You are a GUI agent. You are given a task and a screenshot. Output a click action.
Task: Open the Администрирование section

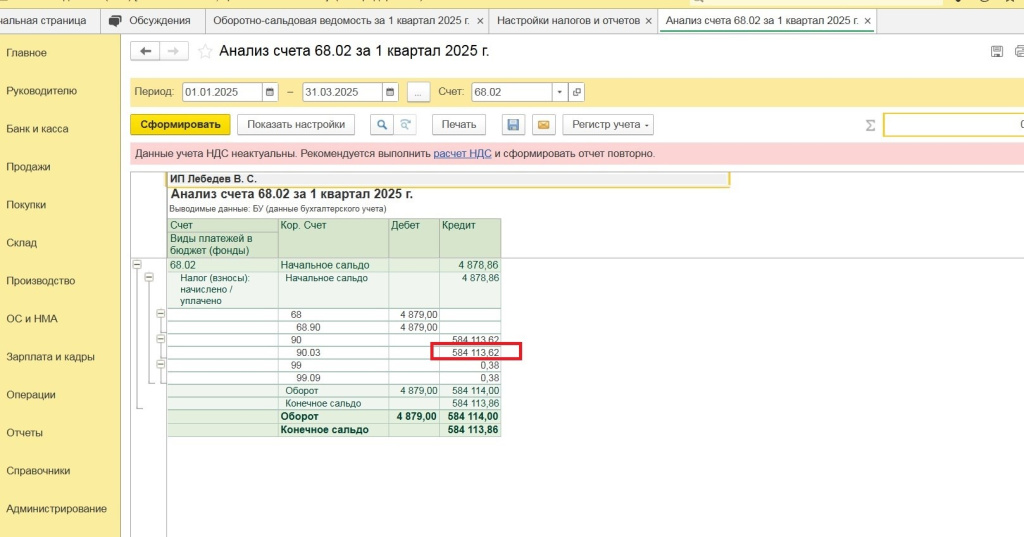(x=56, y=508)
